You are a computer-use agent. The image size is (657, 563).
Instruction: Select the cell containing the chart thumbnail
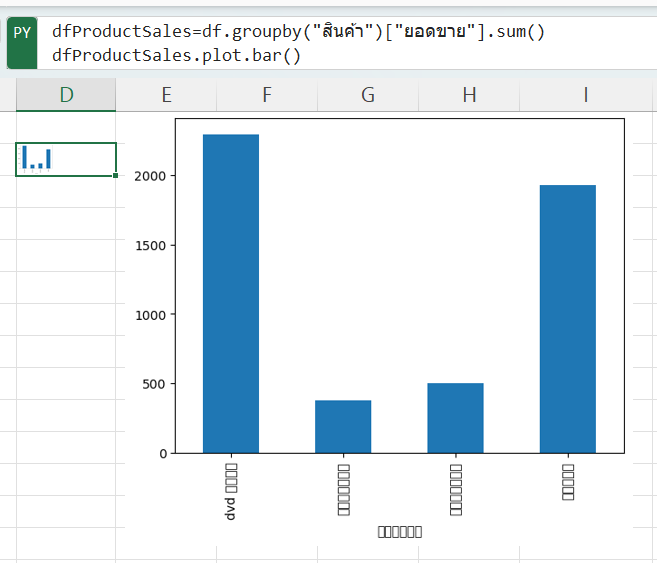[66, 159]
